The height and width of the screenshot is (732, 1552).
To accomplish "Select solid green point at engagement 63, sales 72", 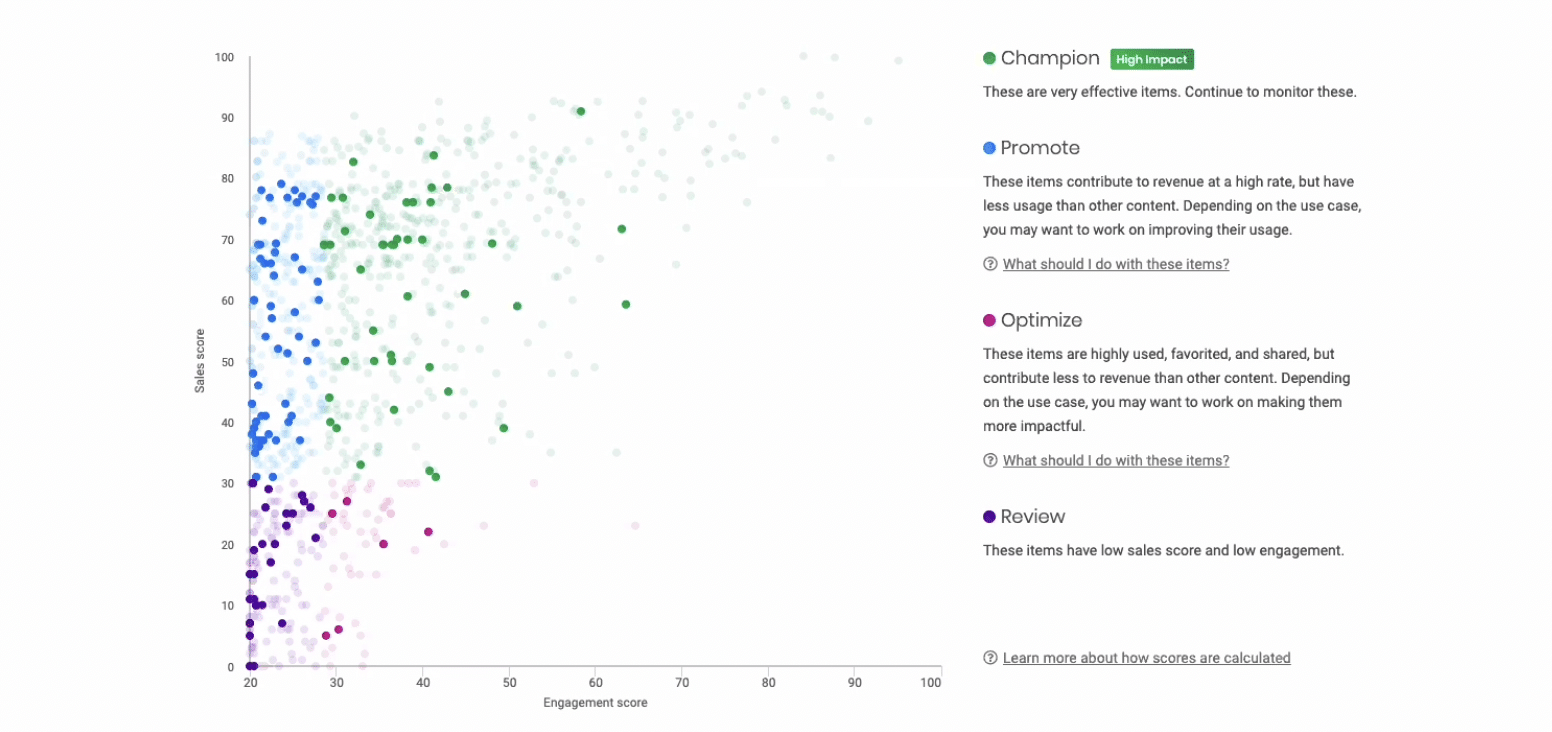I will [x=621, y=229].
